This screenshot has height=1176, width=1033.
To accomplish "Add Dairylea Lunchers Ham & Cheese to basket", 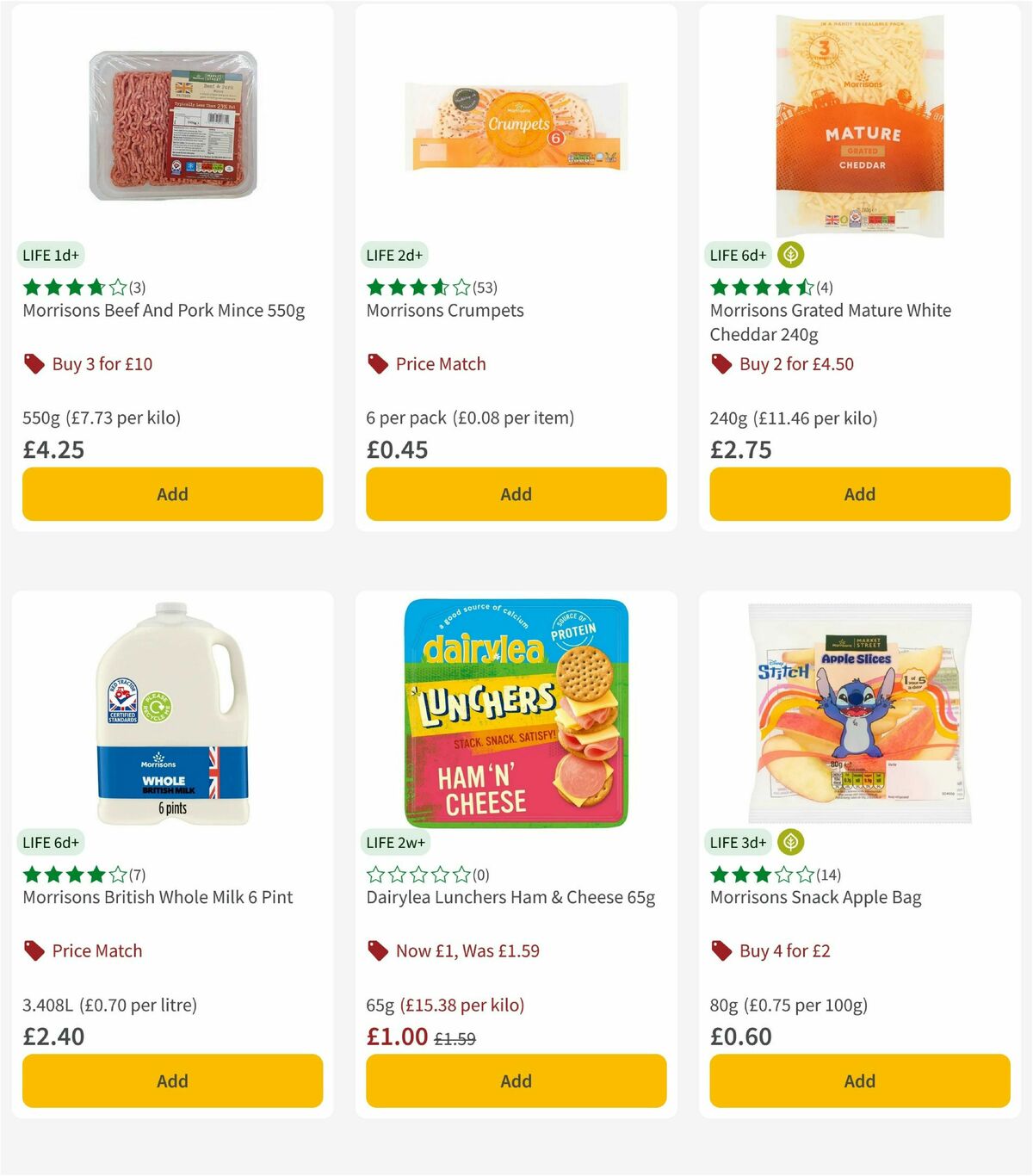I will click(x=515, y=1080).
